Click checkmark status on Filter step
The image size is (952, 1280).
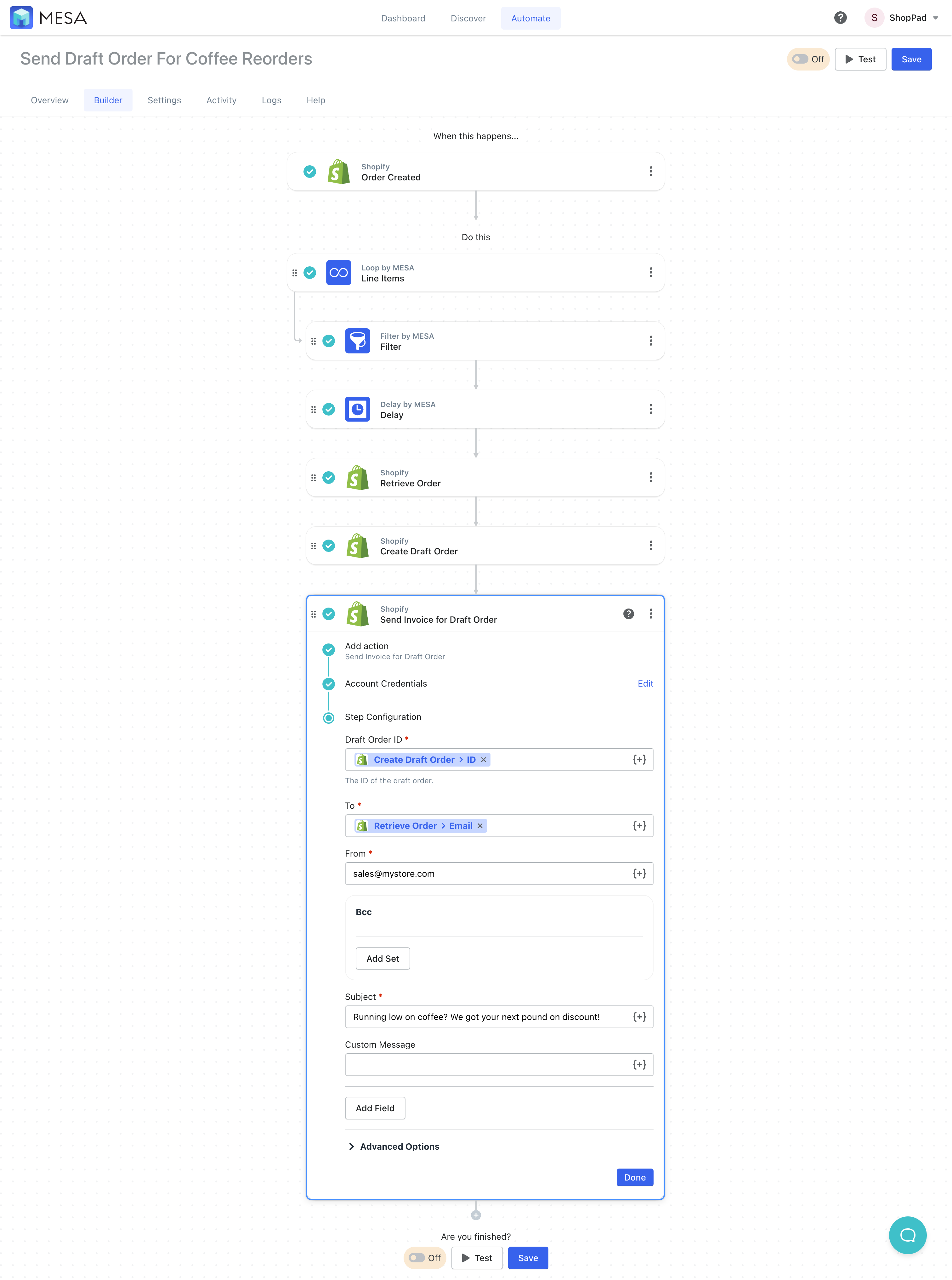point(328,341)
